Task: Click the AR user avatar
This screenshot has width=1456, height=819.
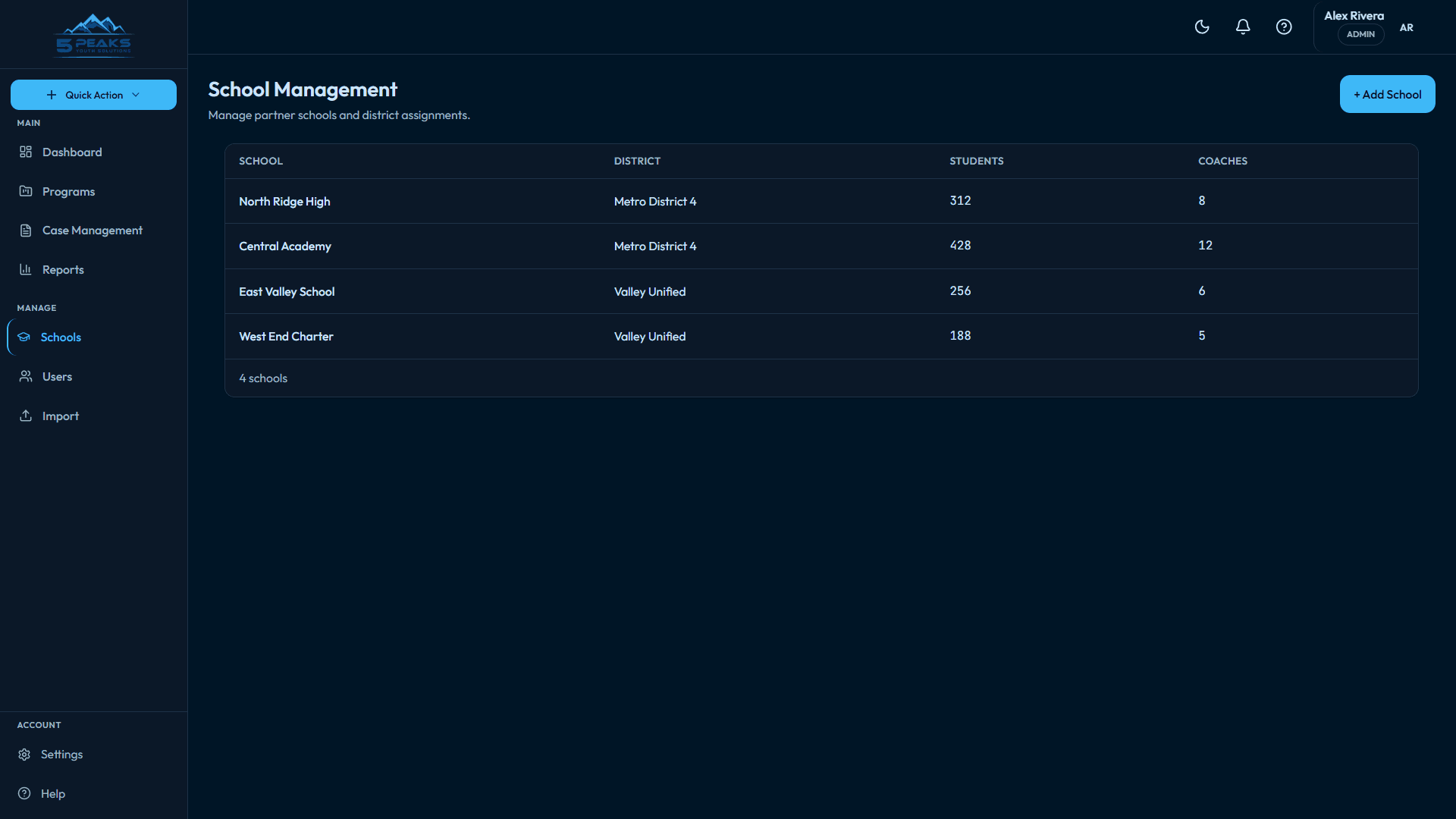Action: [x=1407, y=27]
